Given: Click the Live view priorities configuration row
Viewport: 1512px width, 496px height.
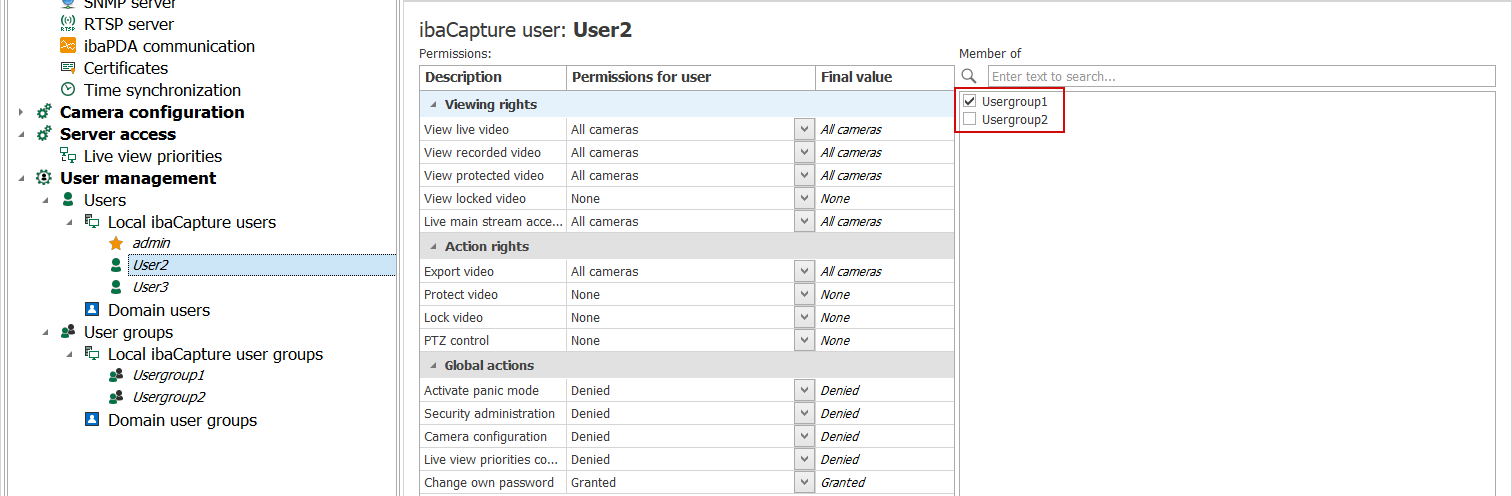Looking at the screenshot, I should 687,459.
